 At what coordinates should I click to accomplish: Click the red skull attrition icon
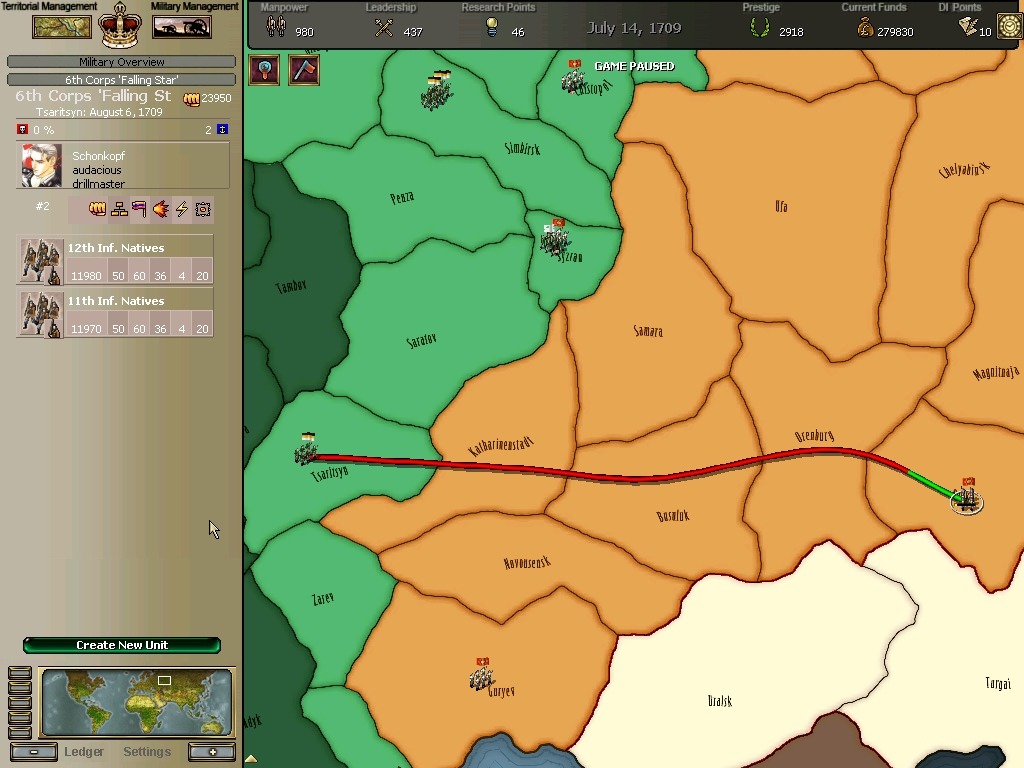pyautogui.click(x=22, y=129)
